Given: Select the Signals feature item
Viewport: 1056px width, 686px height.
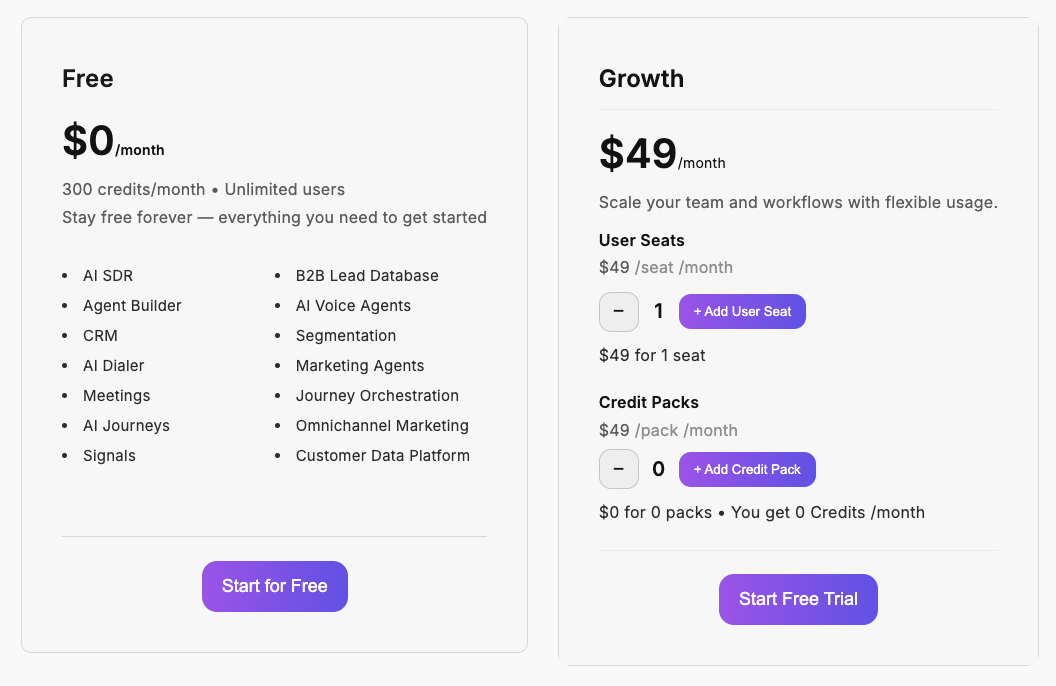Looking at the screenshot, I should point(109,455).
